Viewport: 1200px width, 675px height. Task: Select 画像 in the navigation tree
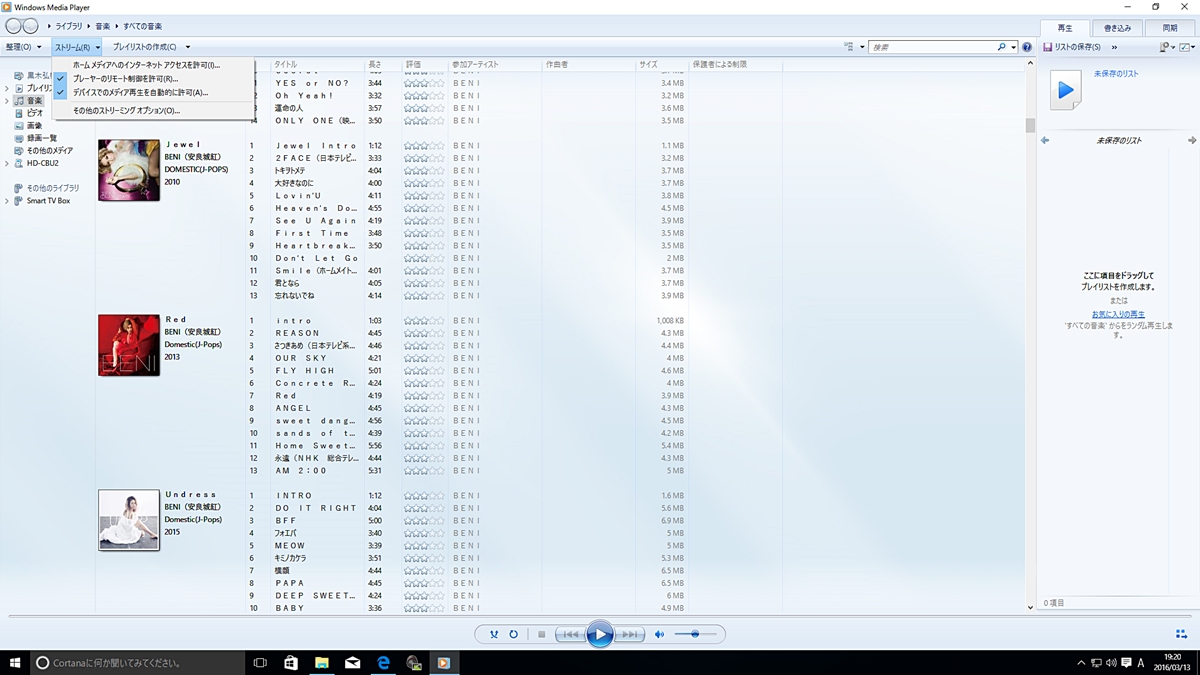[x=34, y=126]
